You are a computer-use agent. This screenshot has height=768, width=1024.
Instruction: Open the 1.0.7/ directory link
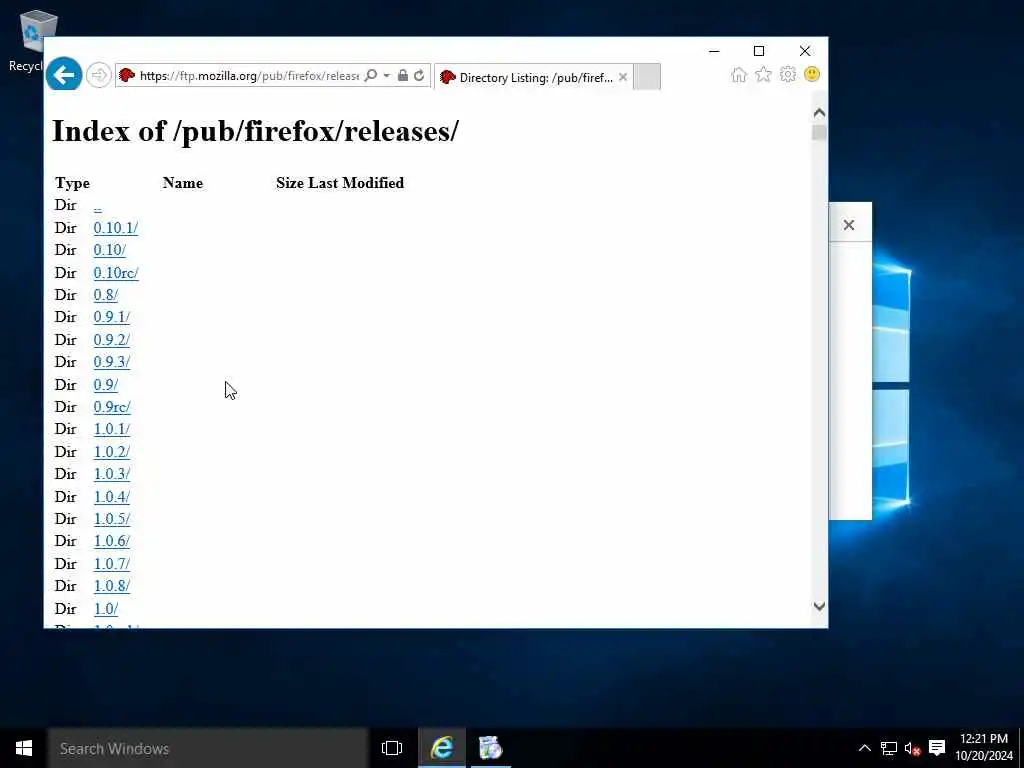pos(112,564)
